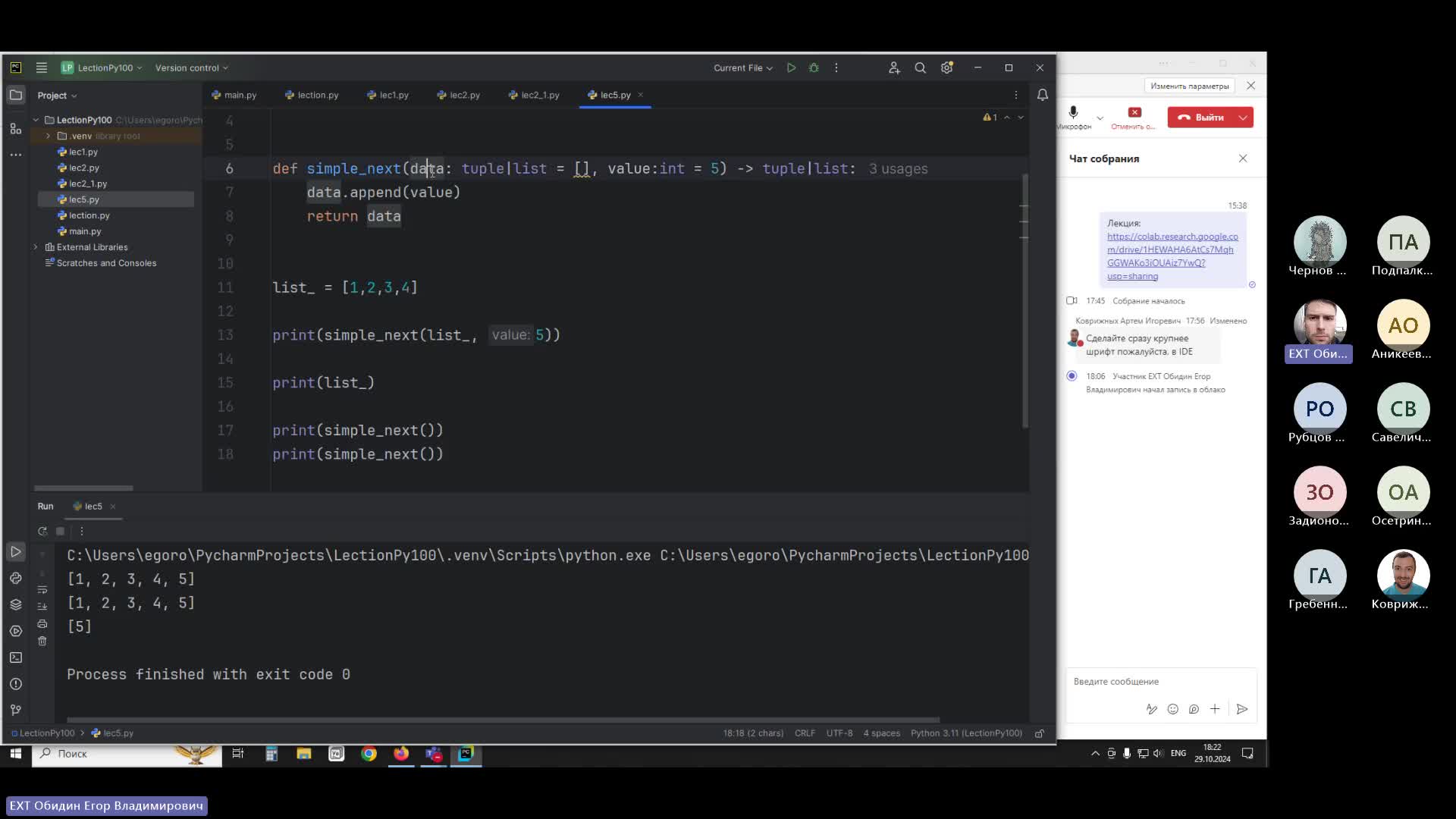Switch to main.py editor tab
The height and width of the screenshot is (819, 1456).
[x=234, y=95]
